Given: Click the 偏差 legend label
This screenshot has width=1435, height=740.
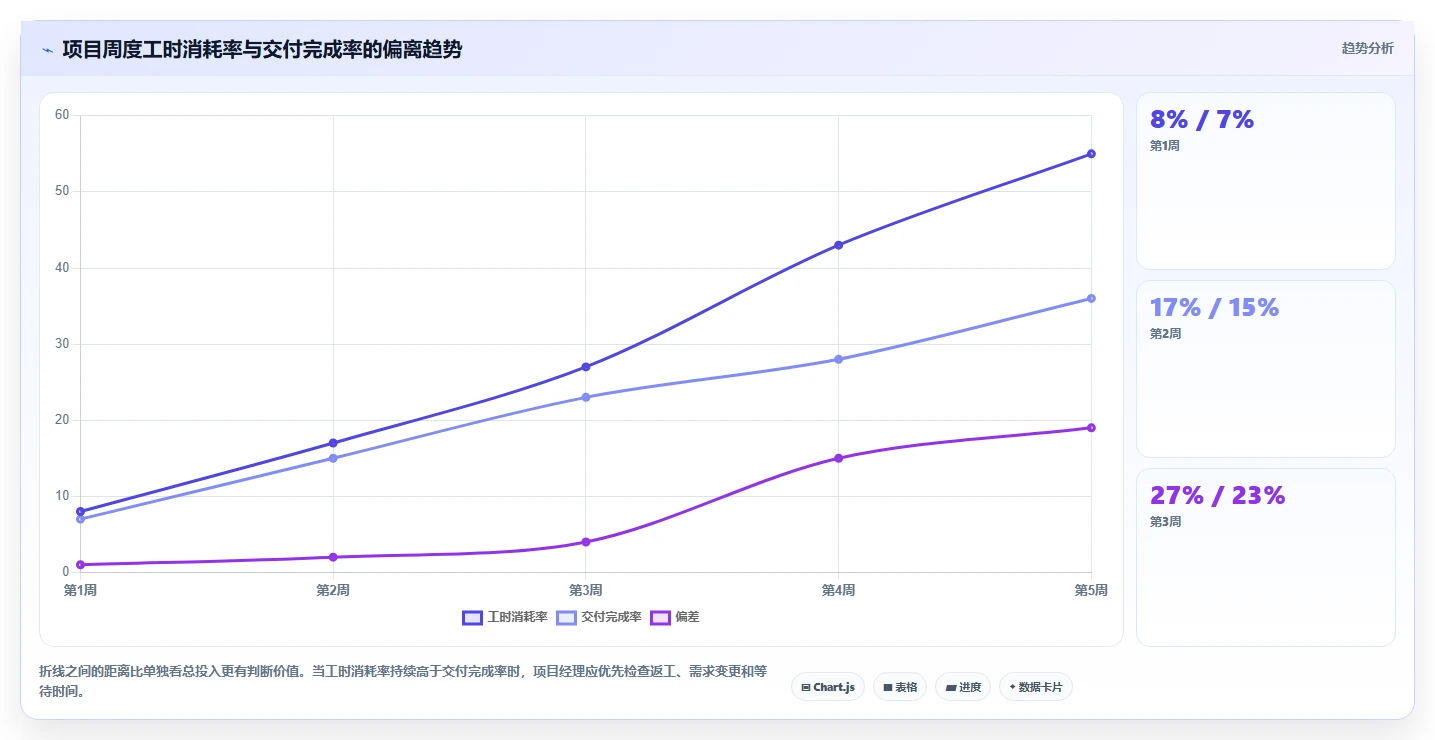Looking at the screenshot, I should pyautogui.click(x=687, y=617).
